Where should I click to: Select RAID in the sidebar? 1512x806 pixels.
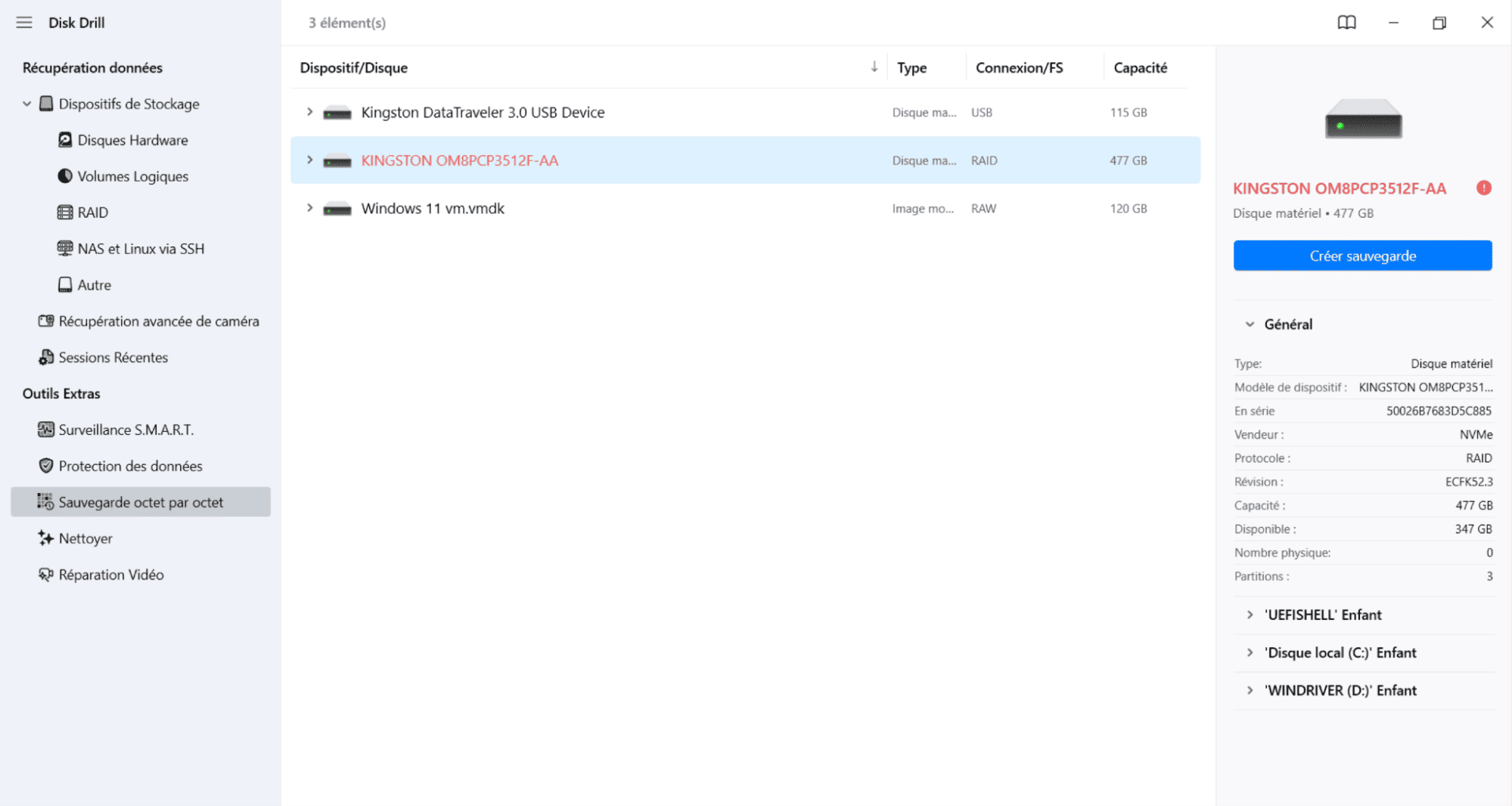92,212
